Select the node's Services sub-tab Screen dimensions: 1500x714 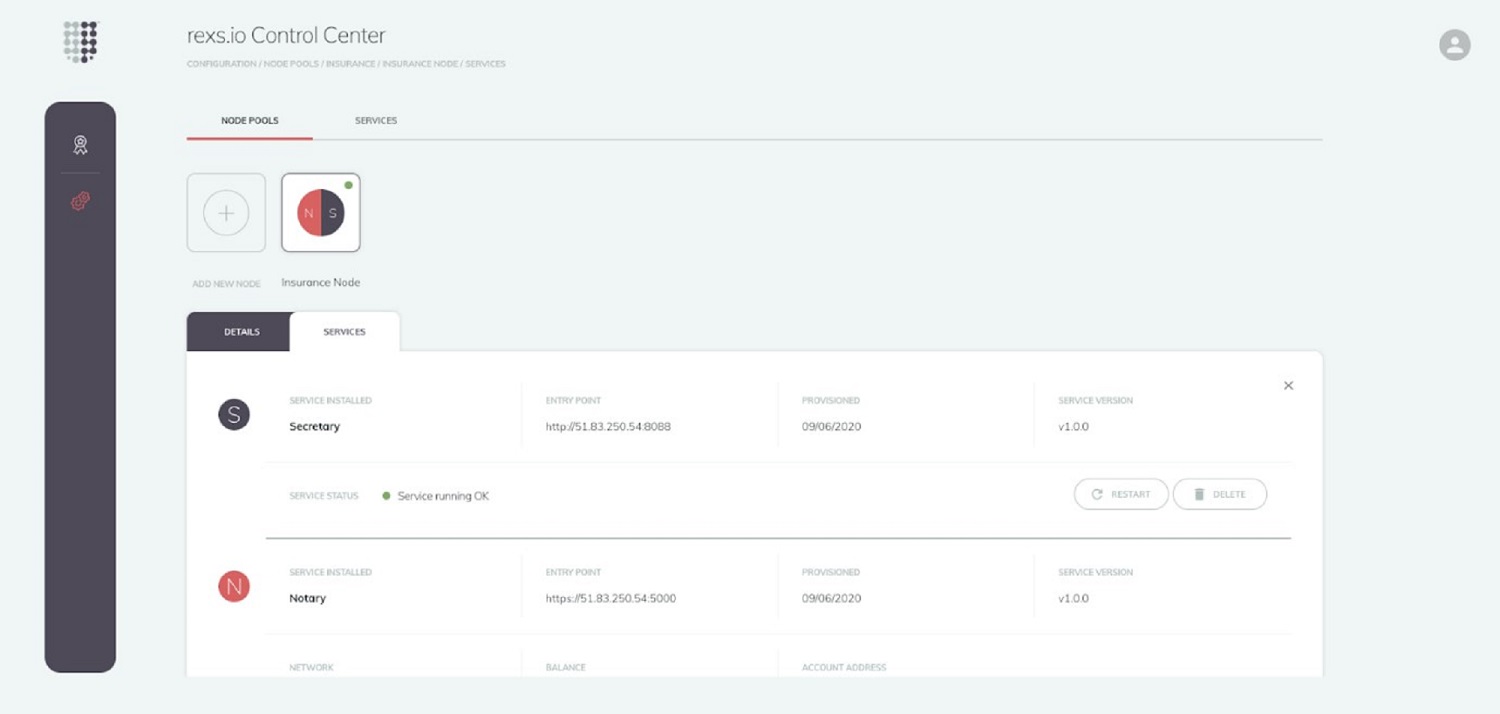(344, 332)
